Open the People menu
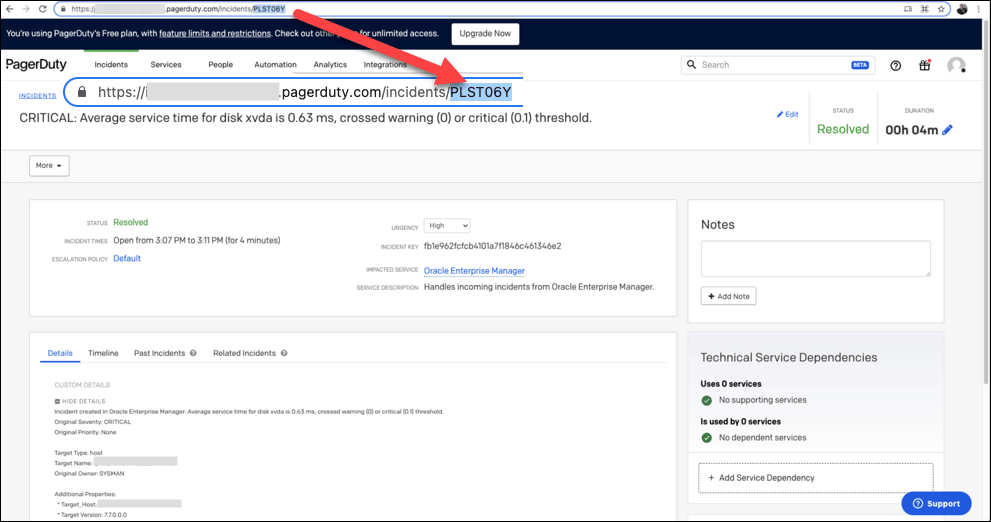 click(221, 64)
